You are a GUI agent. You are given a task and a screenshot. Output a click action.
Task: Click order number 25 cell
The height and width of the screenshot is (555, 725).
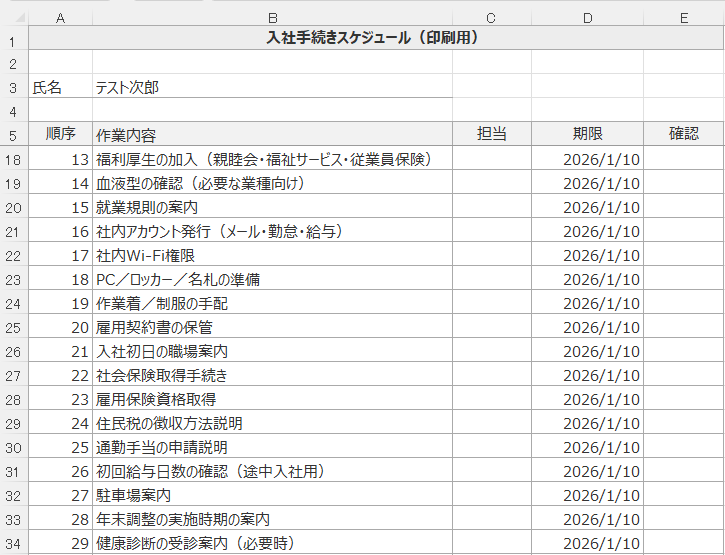[x=61, y=447]
